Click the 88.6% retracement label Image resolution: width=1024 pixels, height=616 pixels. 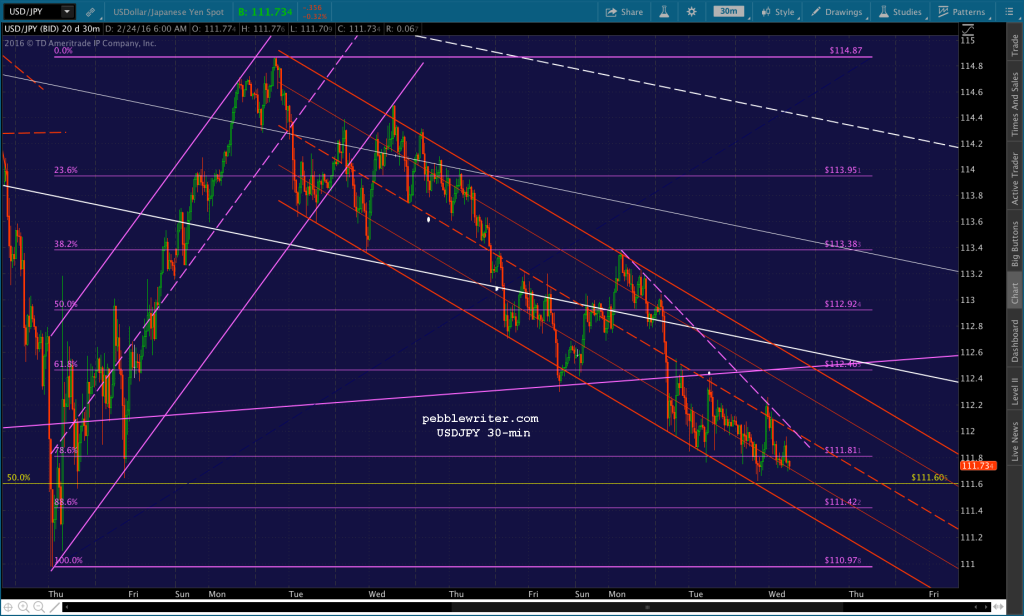pos(65,502)
